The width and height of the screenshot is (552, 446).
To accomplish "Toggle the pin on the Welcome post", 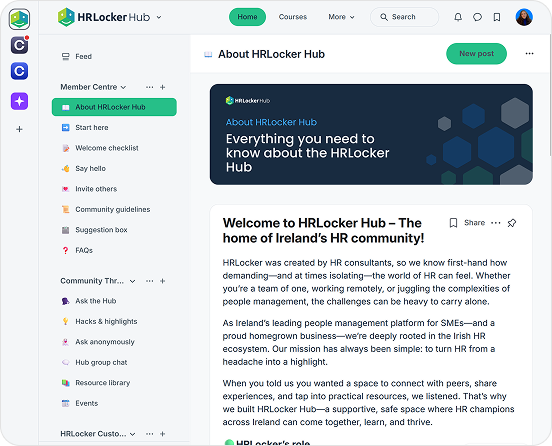I will [512, 223].
